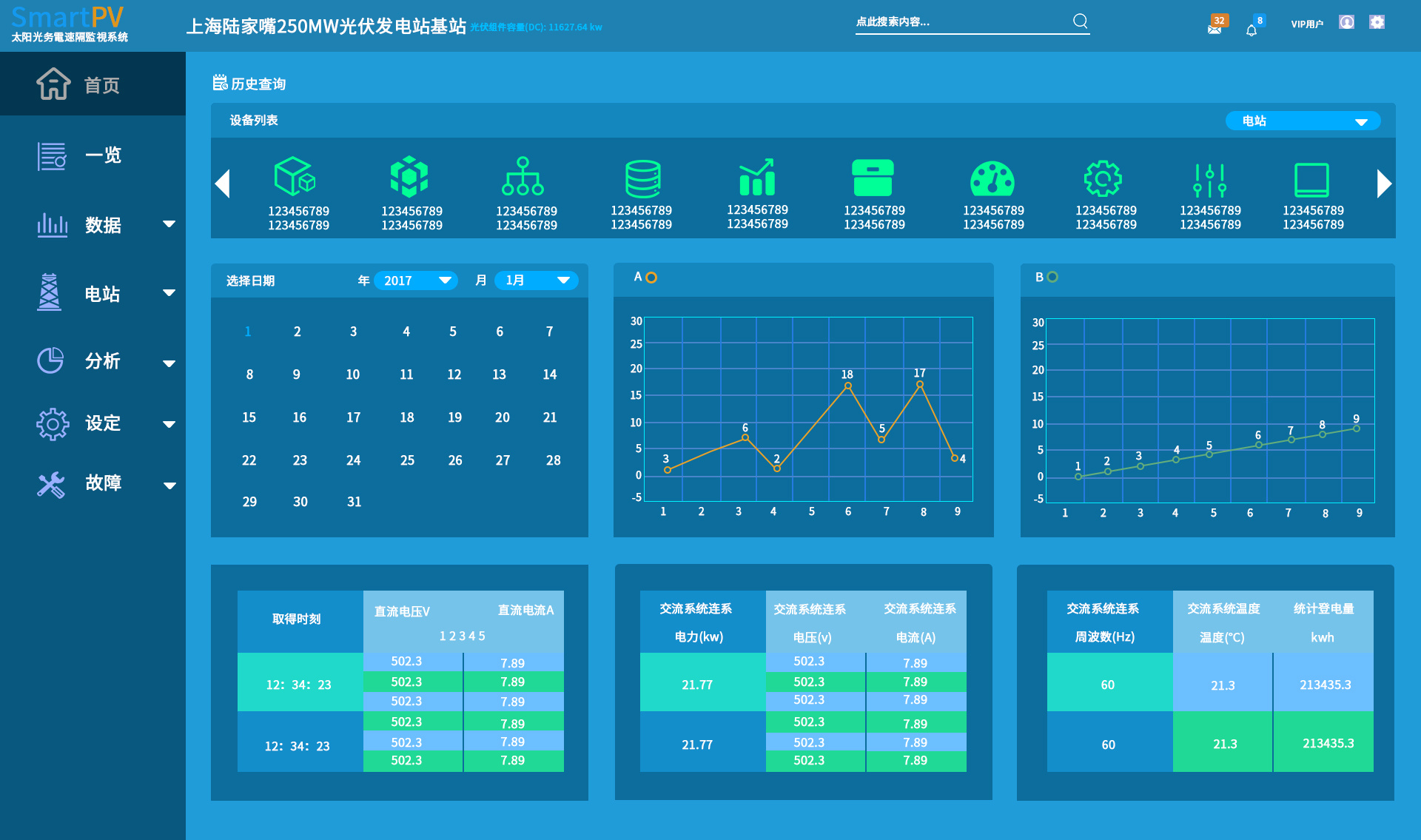
Task: Select the gauge dashboard device icon
Action: tap(992, 178)
